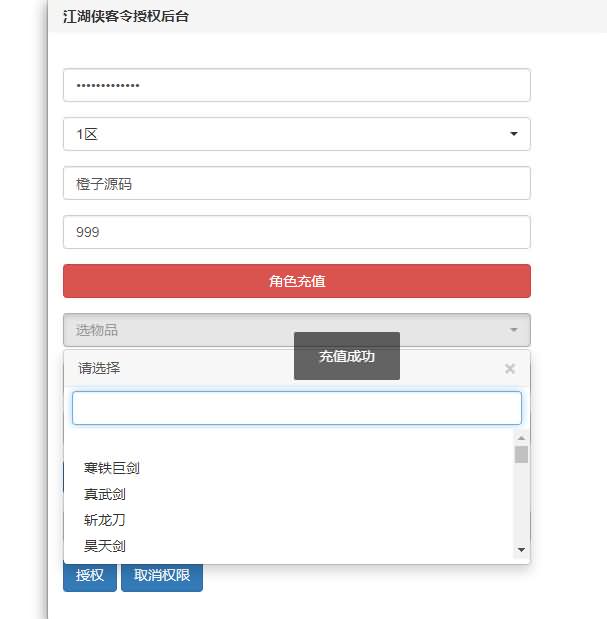
Task: Click the 江湖侠客令授权后台 page title
Action: point(125,16)
